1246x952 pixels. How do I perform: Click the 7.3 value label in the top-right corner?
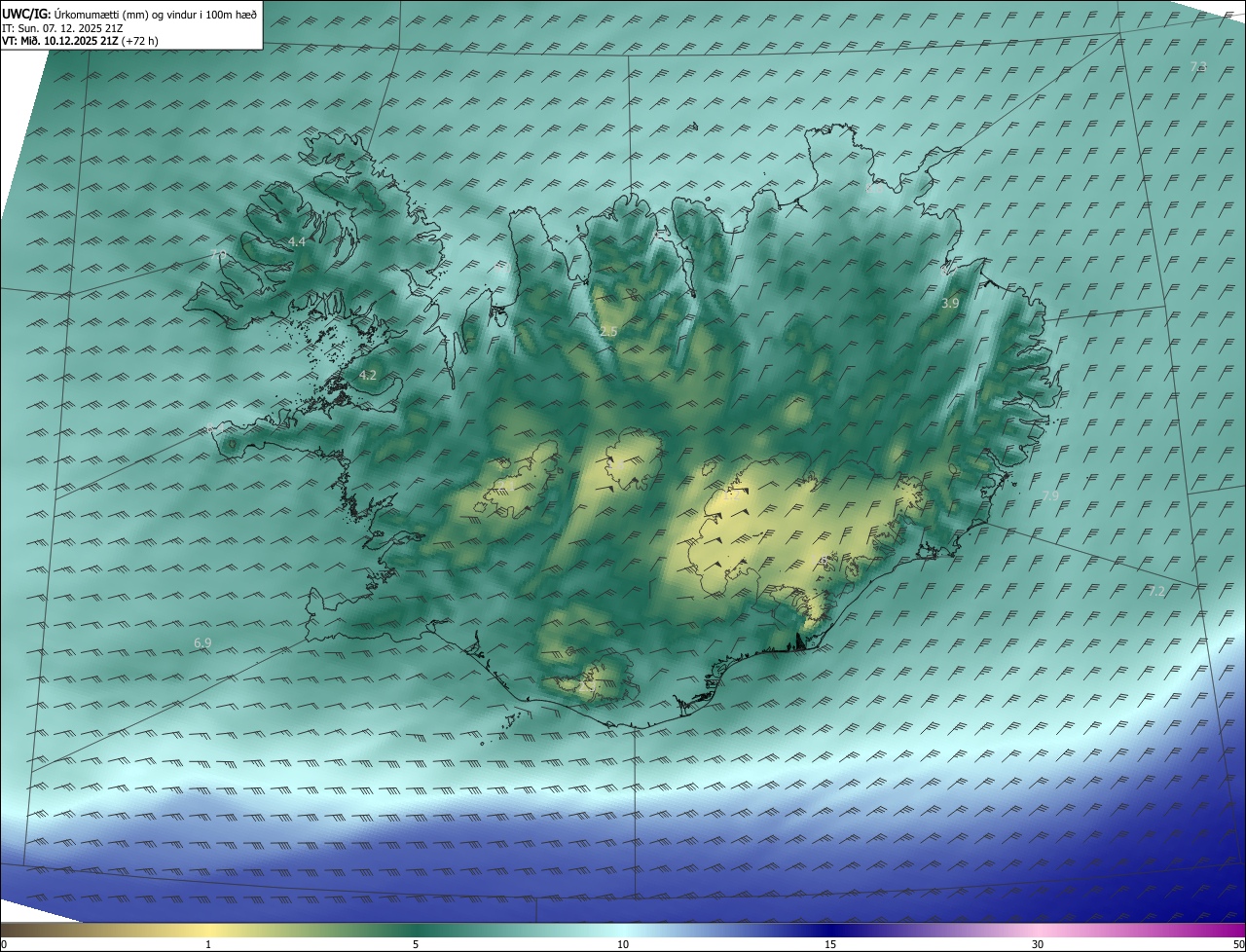[1198, 66]
